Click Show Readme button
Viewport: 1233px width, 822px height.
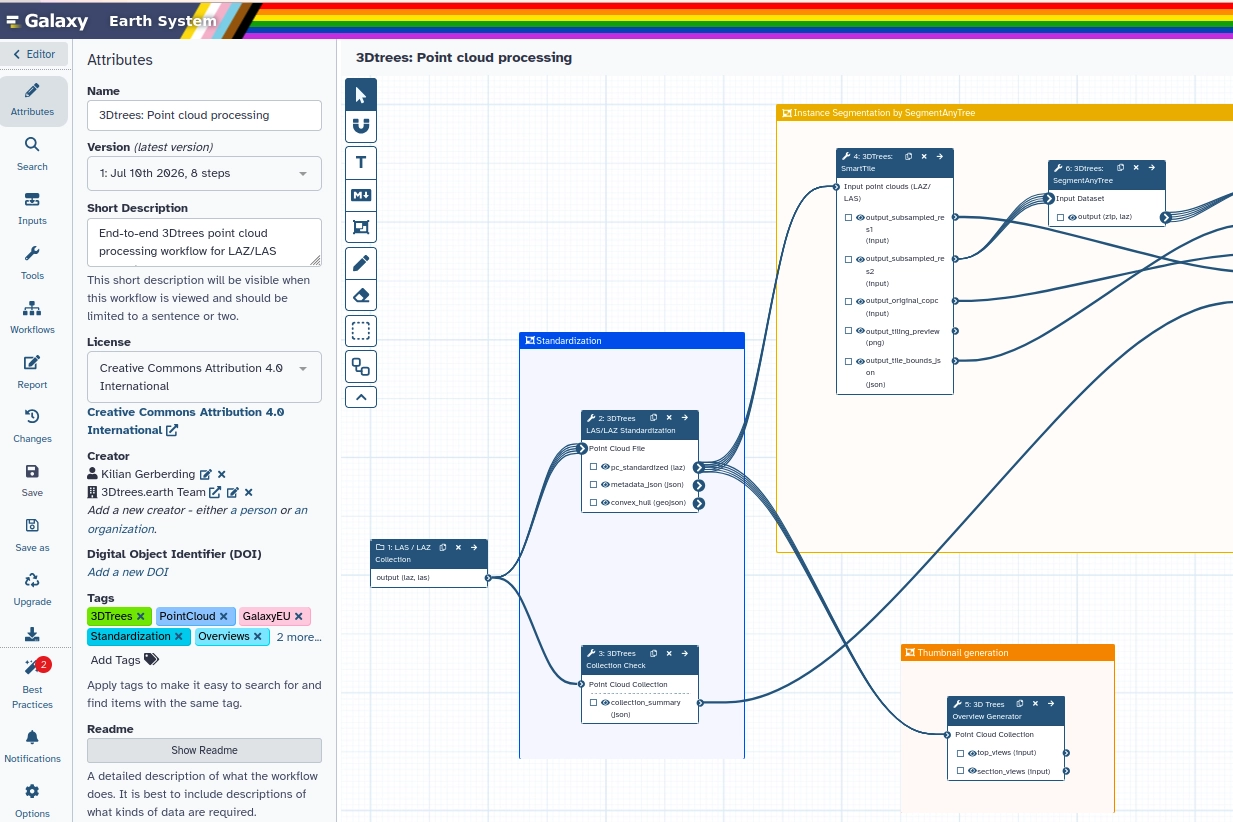[204, 750]
